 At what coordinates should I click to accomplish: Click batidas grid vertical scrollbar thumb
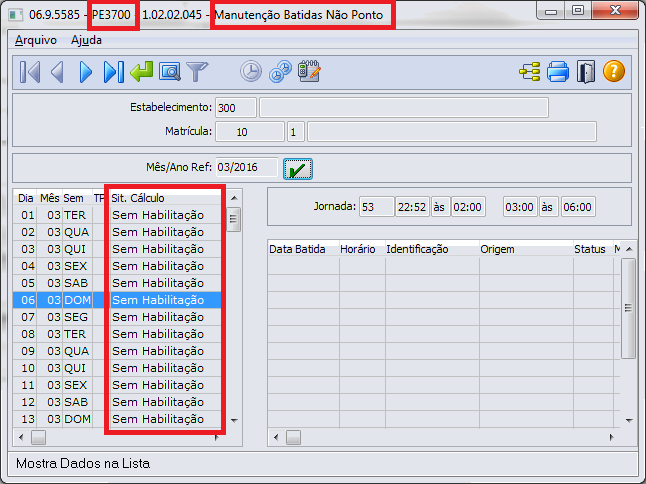[x=628, y=308]
